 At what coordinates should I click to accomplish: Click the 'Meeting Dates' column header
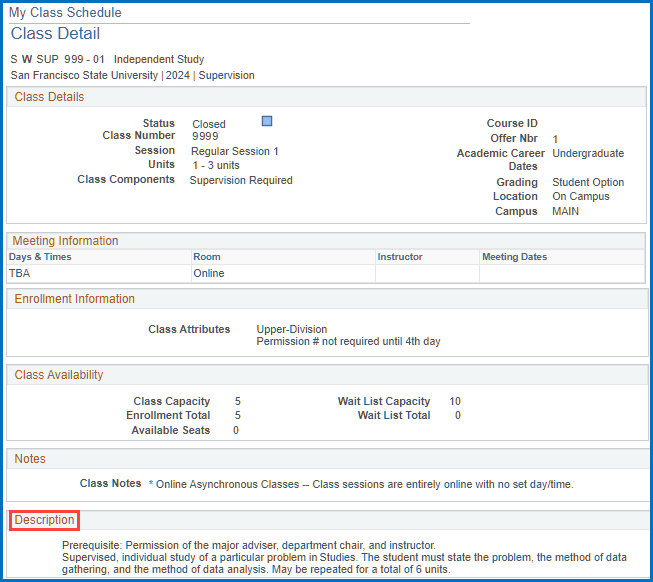(x=514, y=257)
